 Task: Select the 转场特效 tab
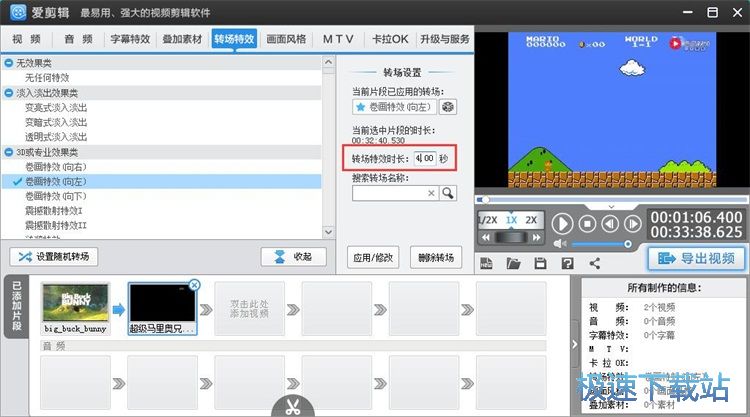coord(234,39)
